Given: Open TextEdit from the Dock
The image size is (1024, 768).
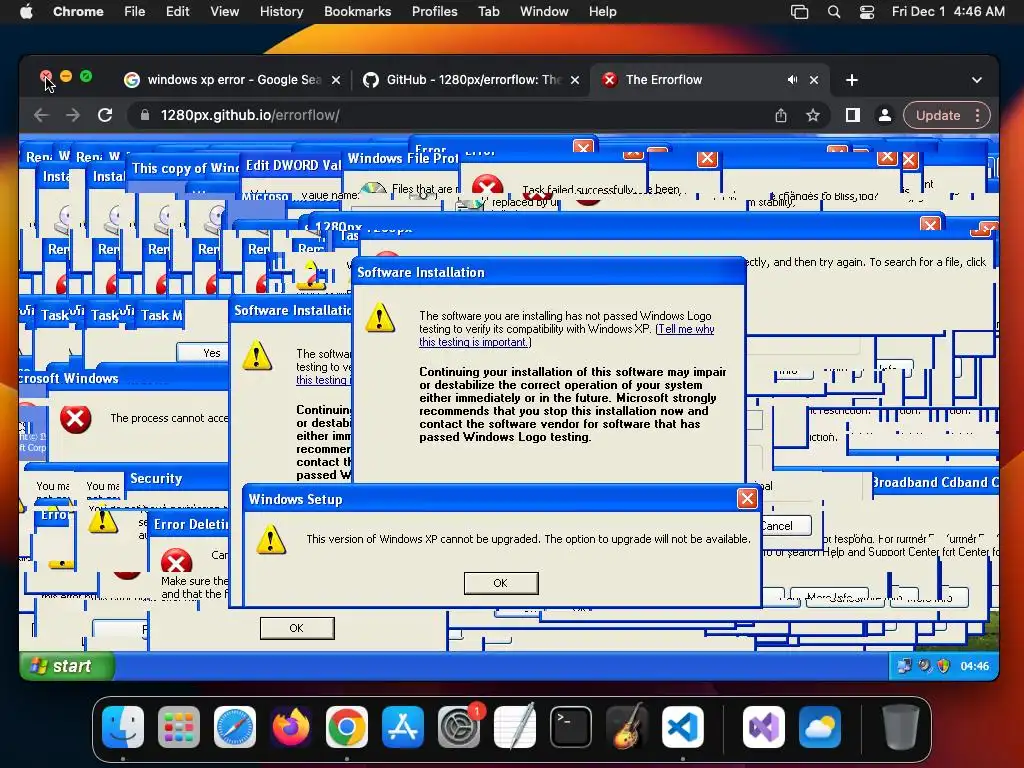Looking at the screenshot, I should 515,727.
